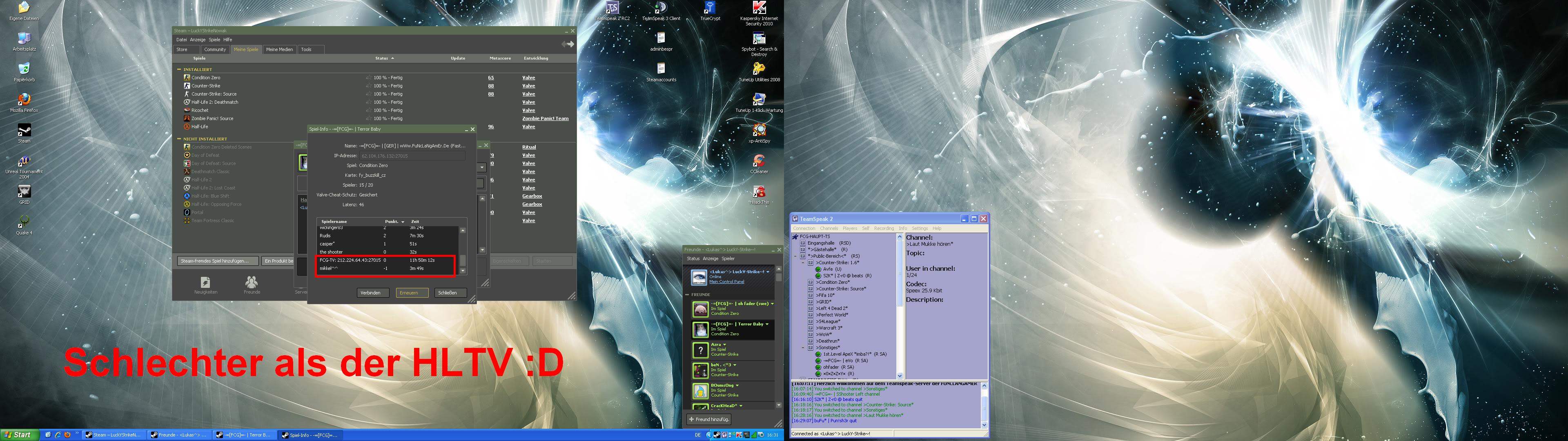Screen dimensions: 1568x441
Task: Open Anzeige menu in Freunde window
Action: tap(710, 258)
